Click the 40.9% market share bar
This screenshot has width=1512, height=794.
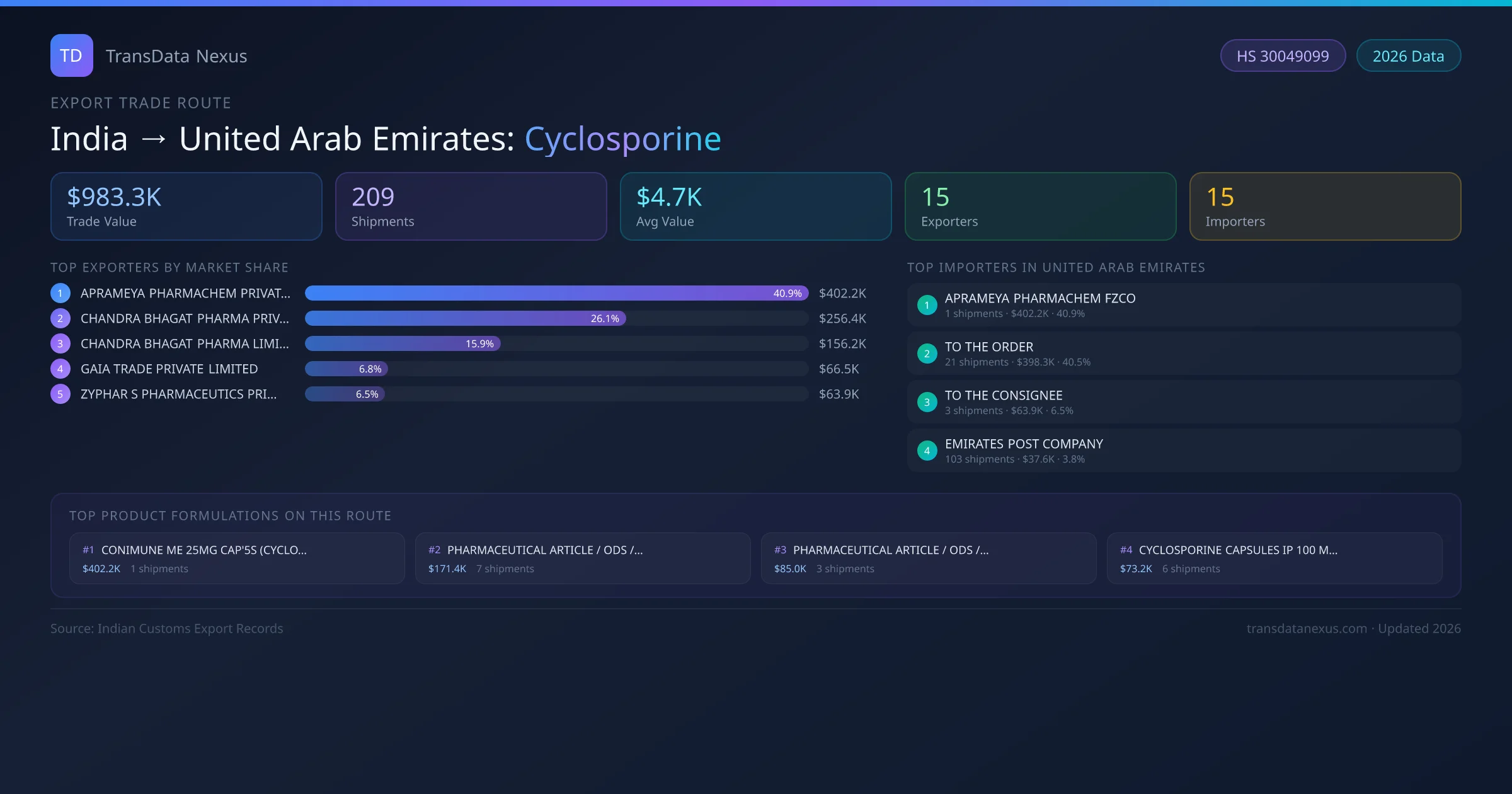tap(556, 293)
